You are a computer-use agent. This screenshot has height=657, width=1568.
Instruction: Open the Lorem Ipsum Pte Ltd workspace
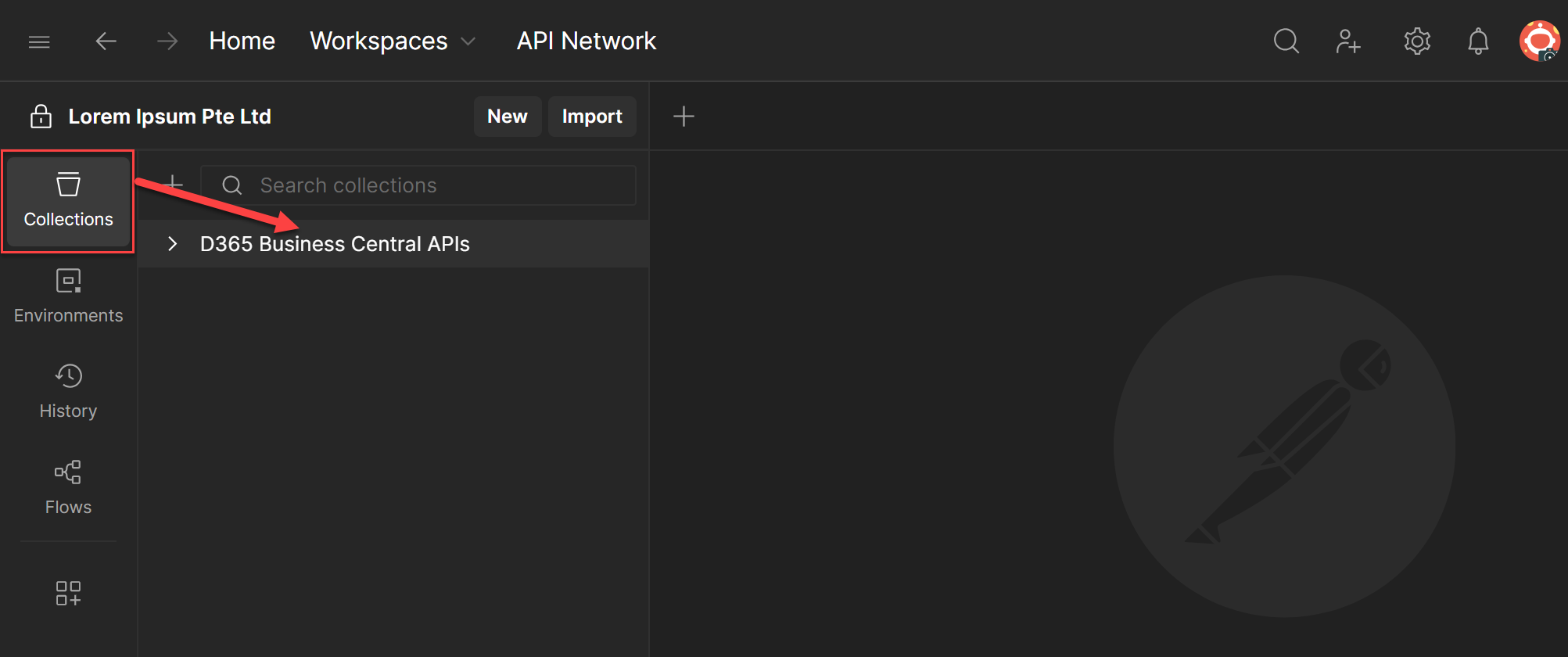click(170, 117)
